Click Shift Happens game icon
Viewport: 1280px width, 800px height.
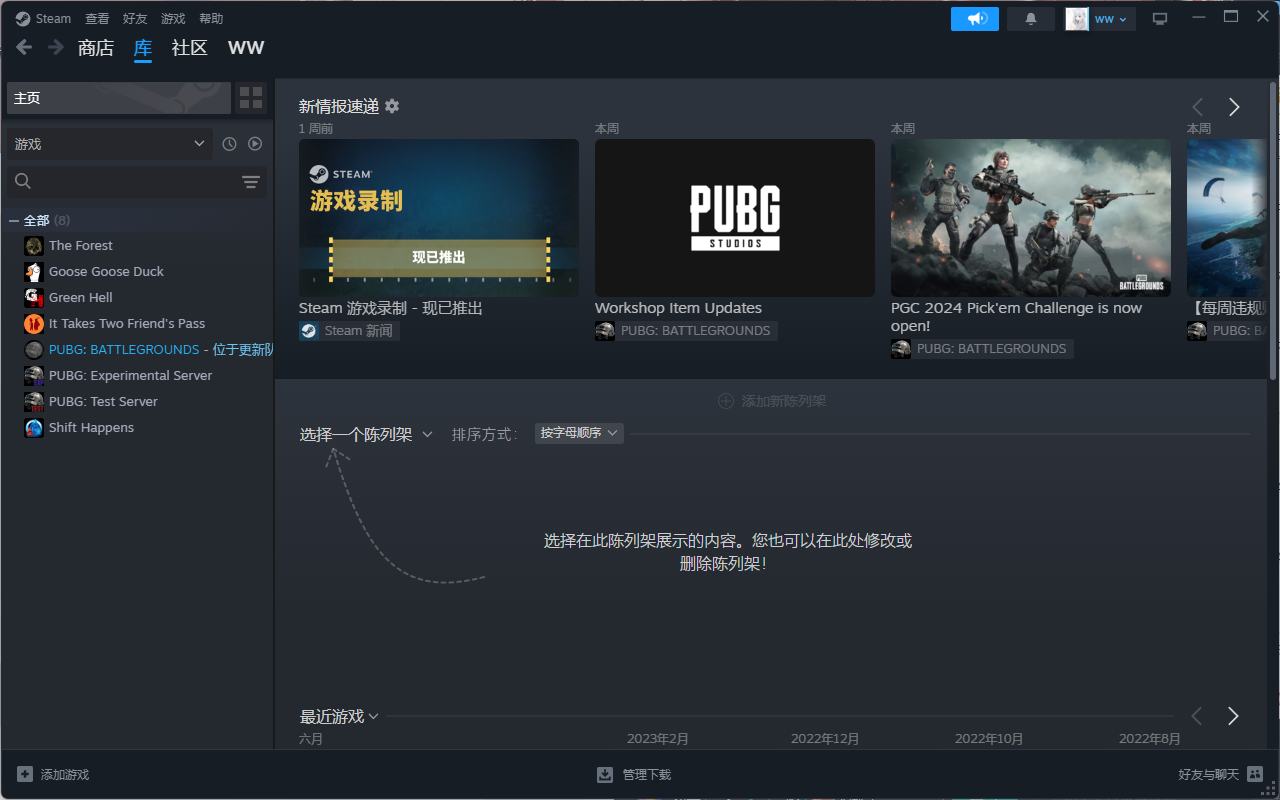point(34,428)
